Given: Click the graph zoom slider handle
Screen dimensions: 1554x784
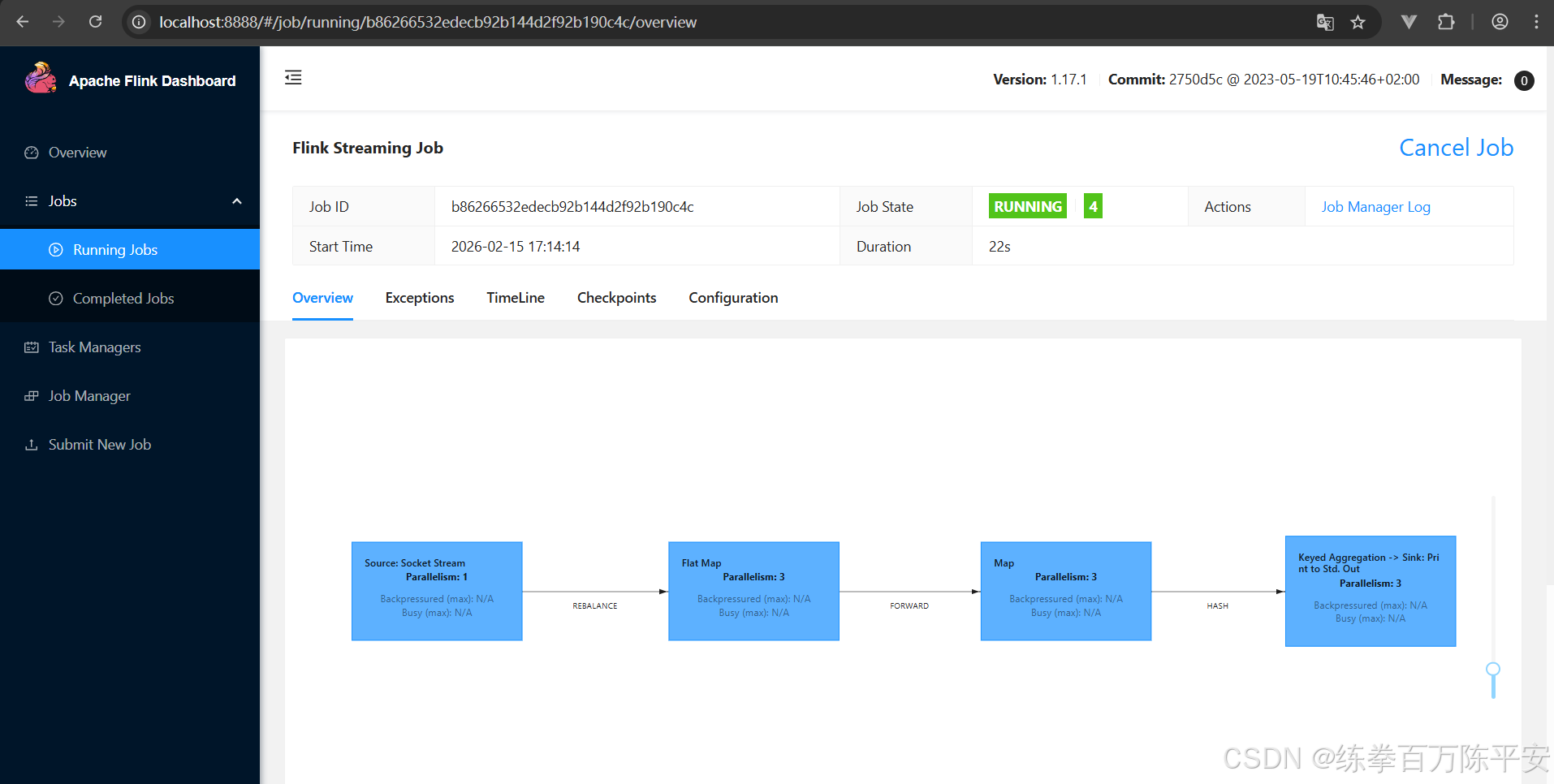Looking at the screenshot, I should pos(1493,670).
